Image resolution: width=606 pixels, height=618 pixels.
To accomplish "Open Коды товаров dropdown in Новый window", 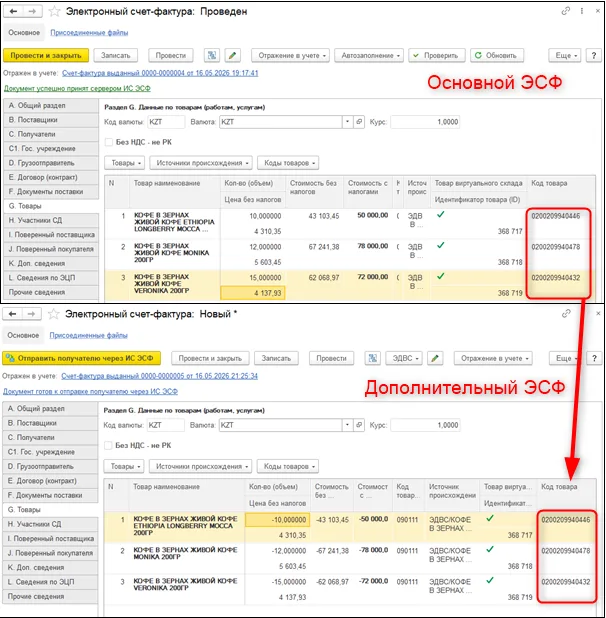I will 288,466.
